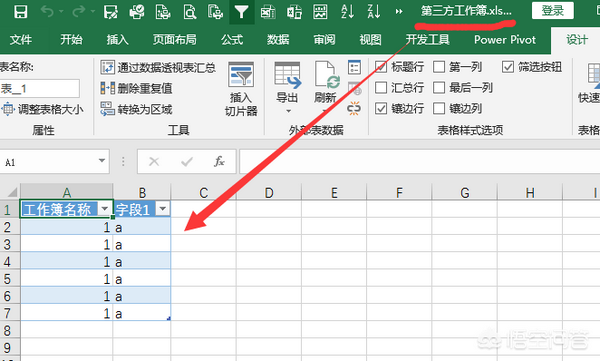Click 调整表格大小 resize table
The width and height of the screenshot is (600, 361).
tap(42, 109)
